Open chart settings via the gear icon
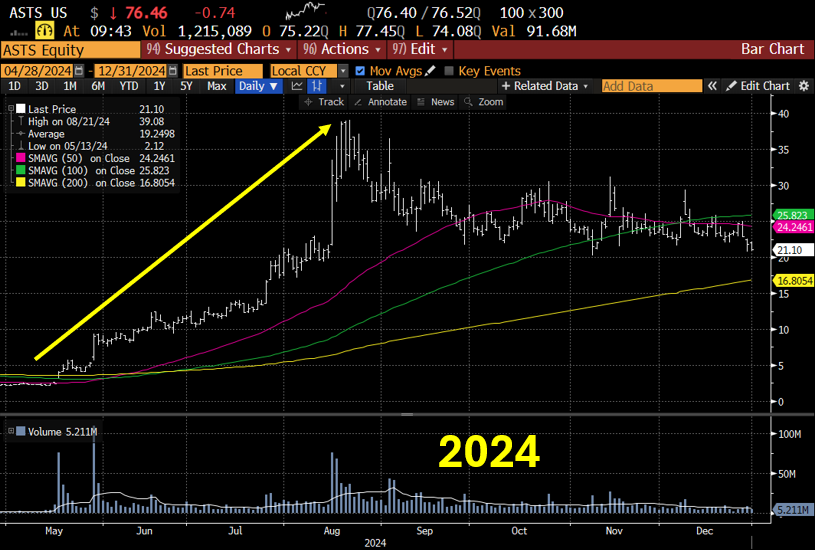This screenshot has height=550, width=815. click(x=804, y=86)
